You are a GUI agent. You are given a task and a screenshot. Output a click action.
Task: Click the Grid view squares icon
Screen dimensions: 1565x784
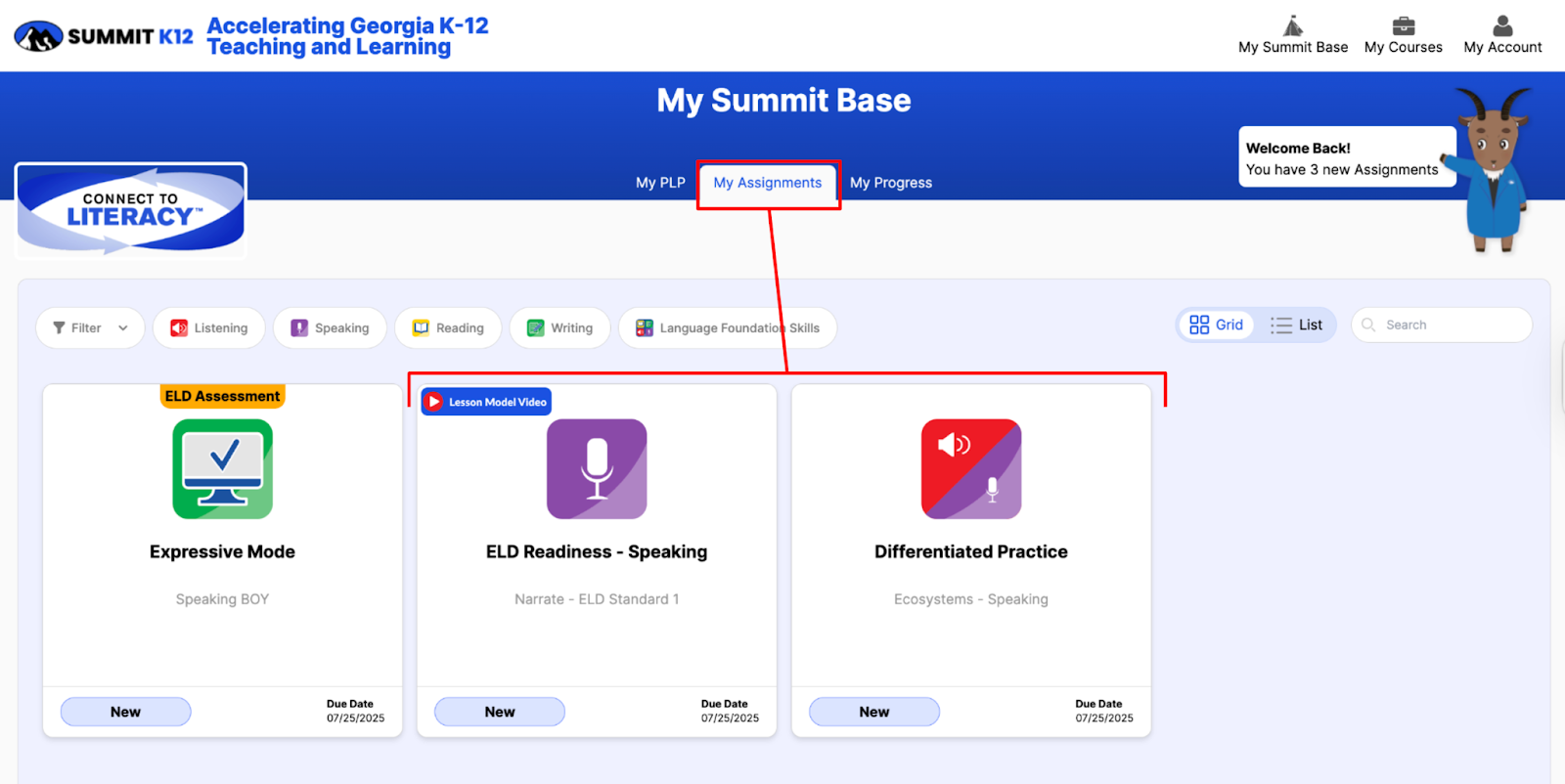click(1199, 325)
